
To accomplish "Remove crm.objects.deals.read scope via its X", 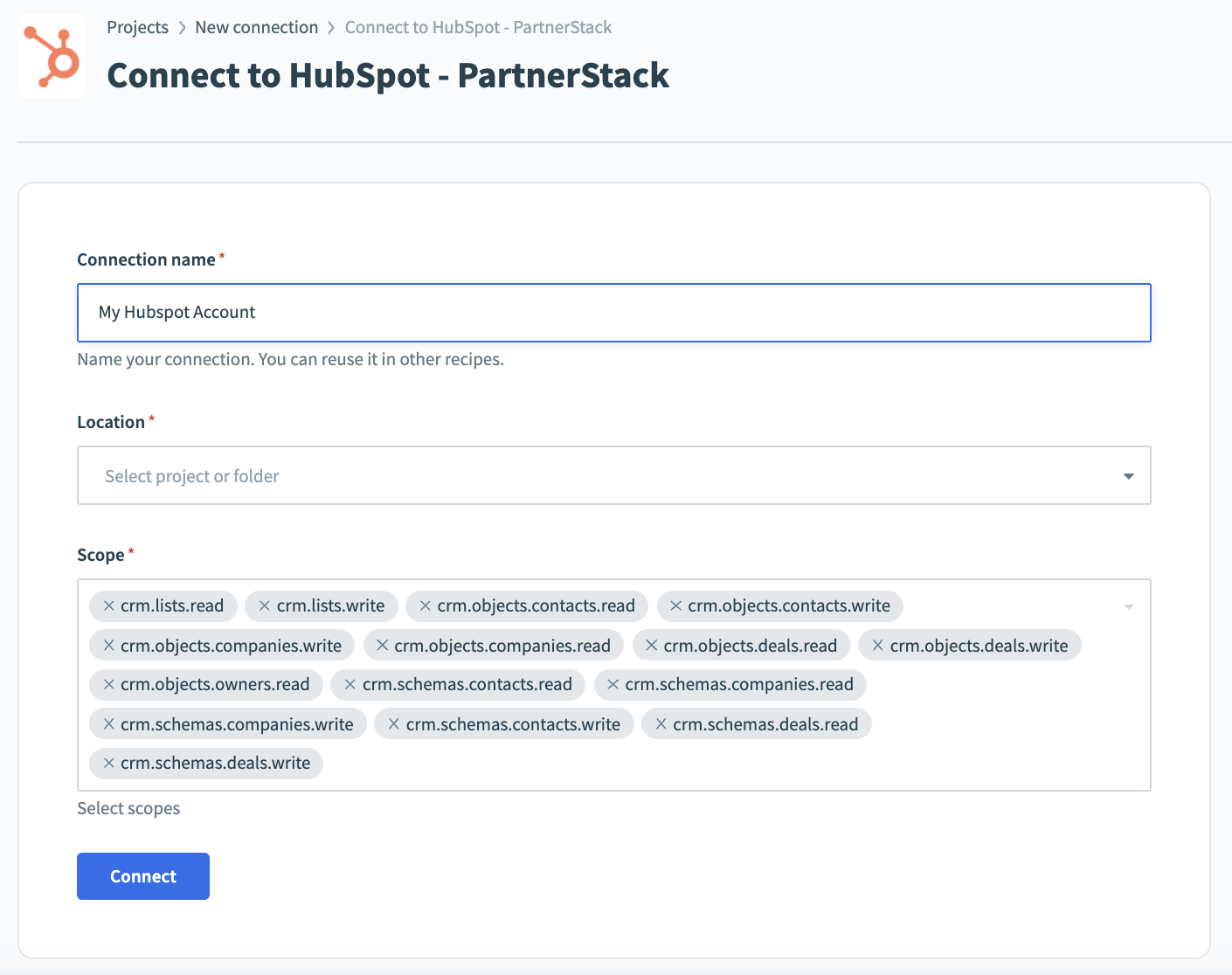I will tap(652, 645).
